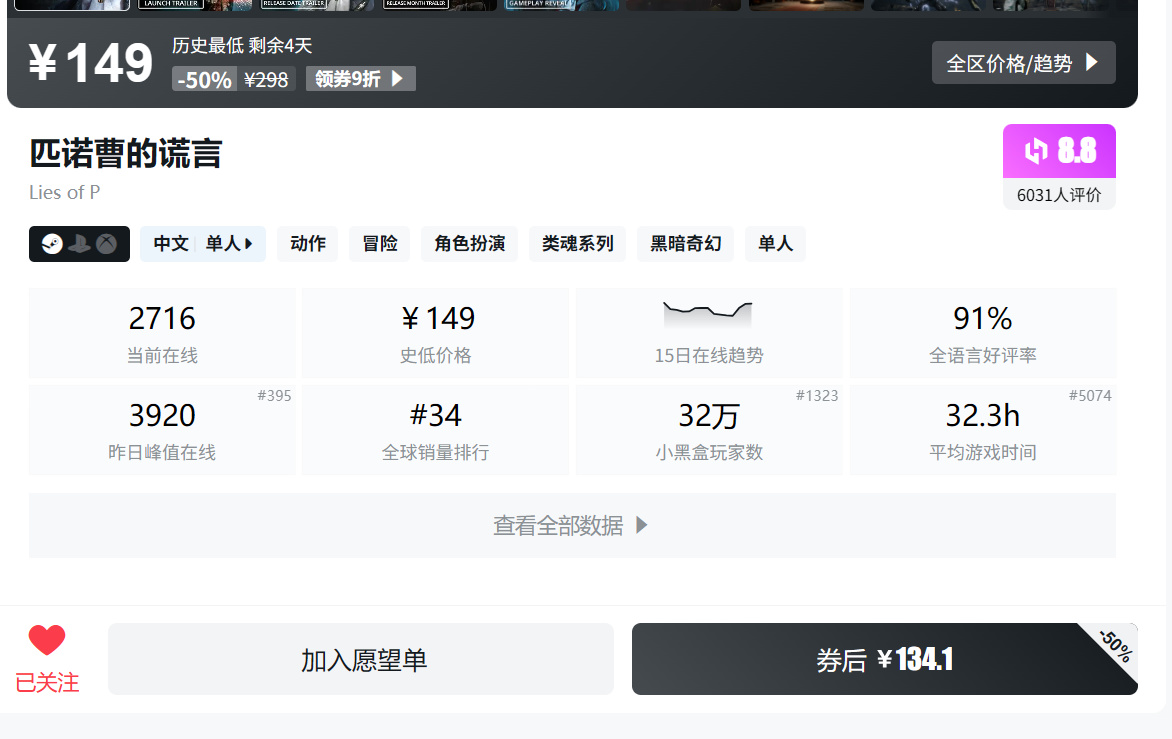
Task: Click the Xbox platform icon
Action: point(106,244)
